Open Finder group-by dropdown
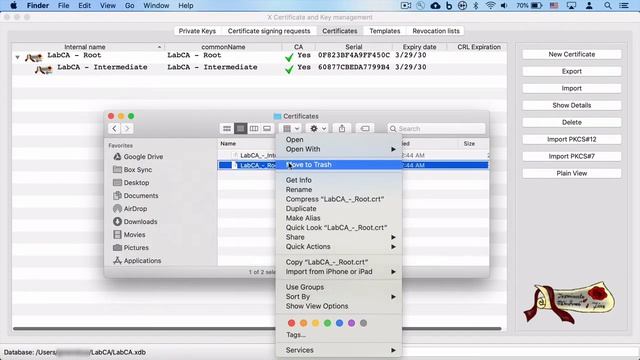640x360 pixels. point(291,129)
